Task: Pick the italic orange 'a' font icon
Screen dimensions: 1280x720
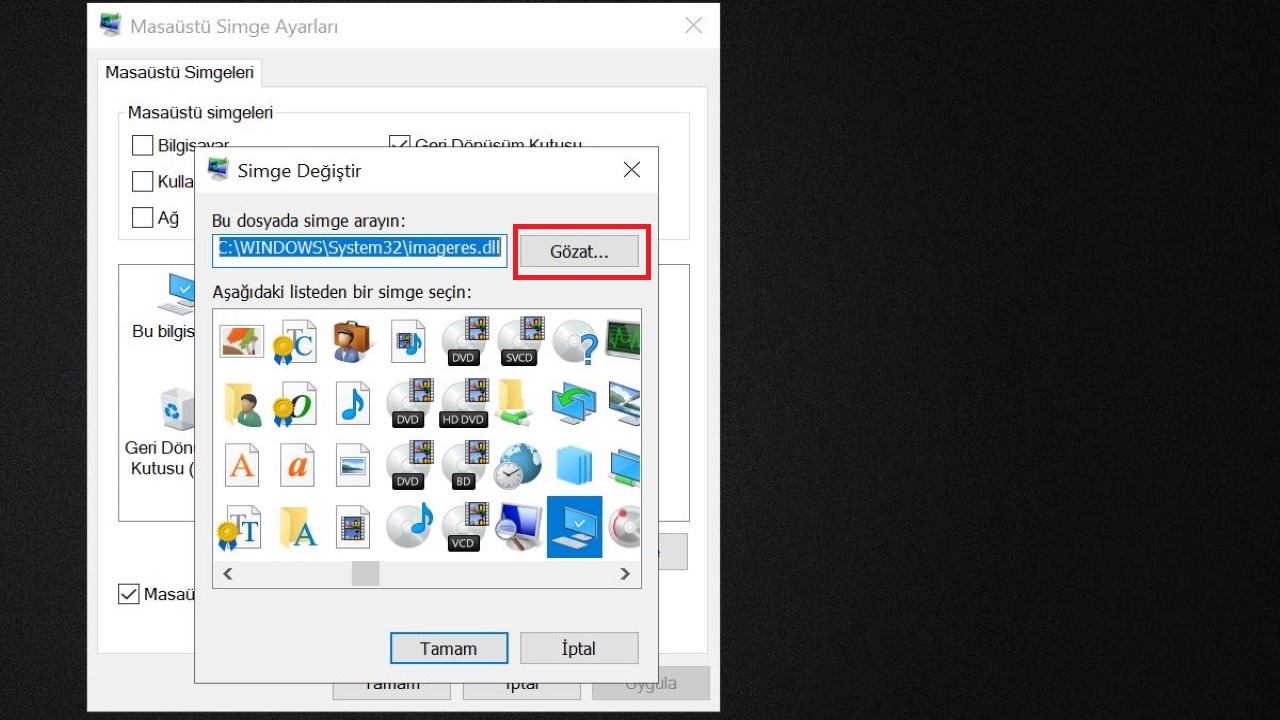Action: tap(297, 465)
